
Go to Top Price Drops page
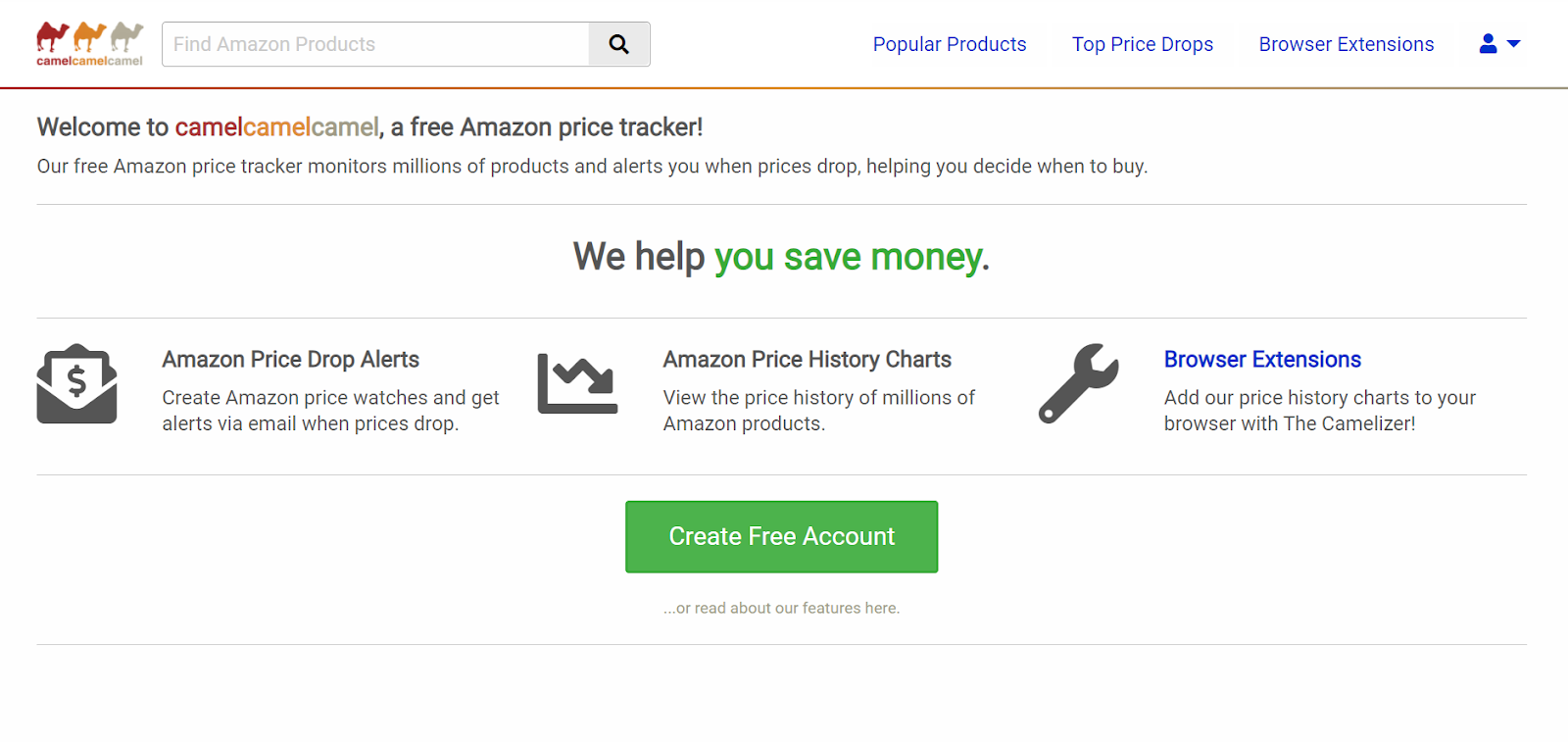tap(1142, 44)
